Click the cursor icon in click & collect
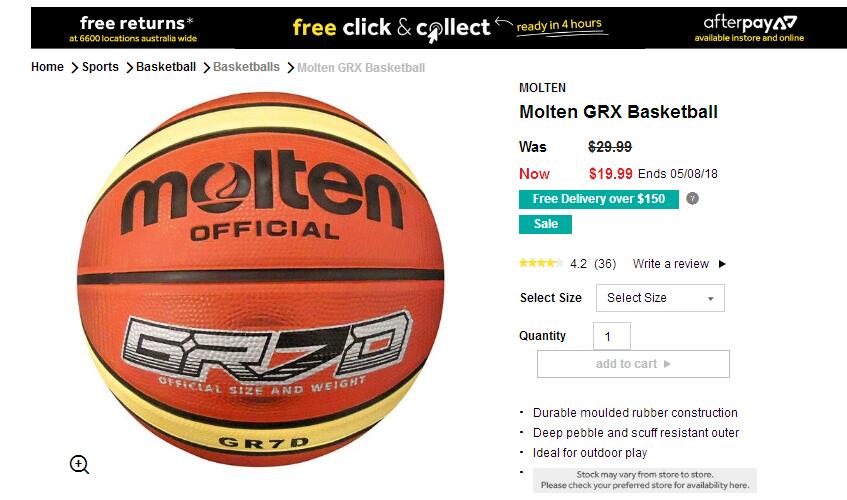847x500 pixels. [435, 32]
